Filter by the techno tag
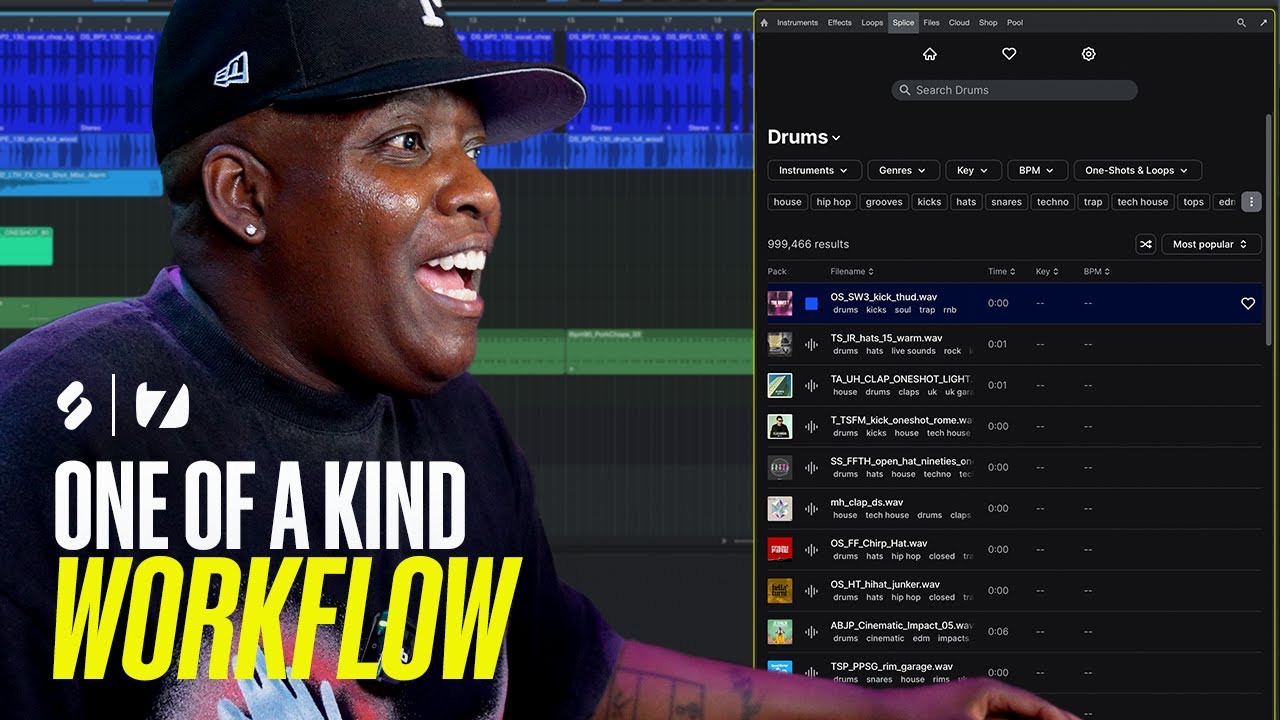Image resolution: width=1280 pixels, height=720 pixels. tap(1053, 202)
